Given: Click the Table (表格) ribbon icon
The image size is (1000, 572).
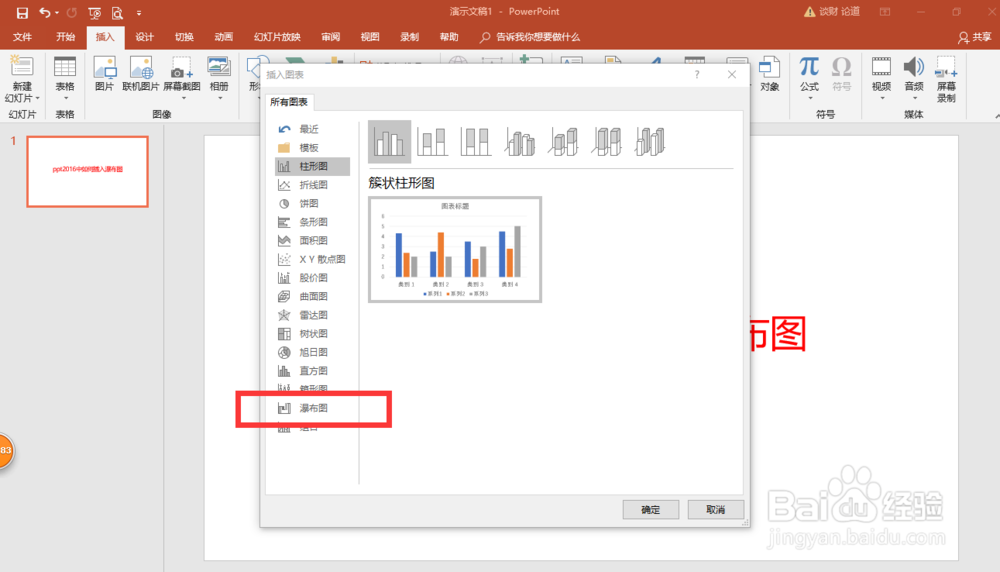Looking at the screenshot, I should tap(64, 68).
